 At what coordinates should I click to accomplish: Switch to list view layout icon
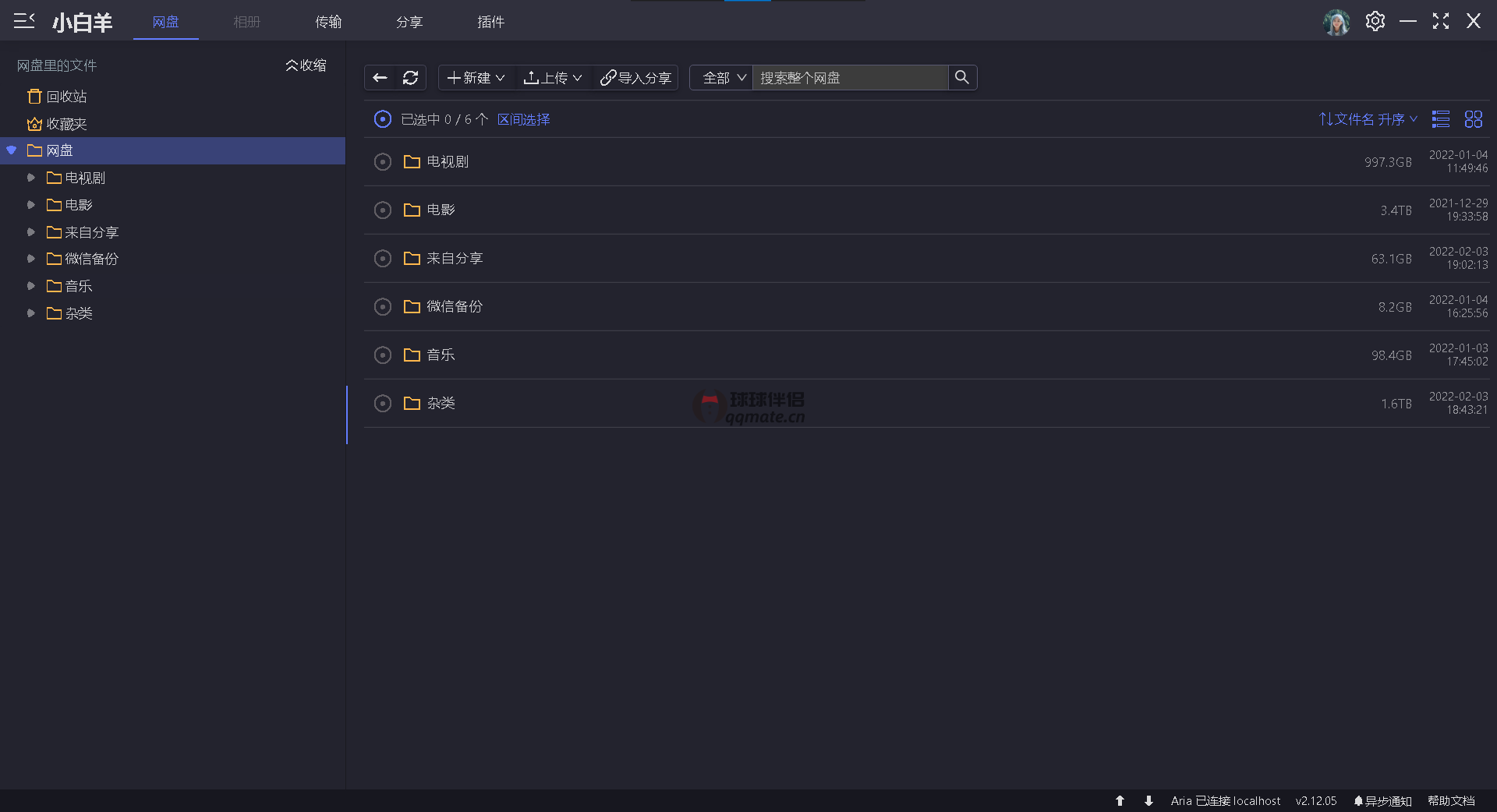click(1441, 119)
